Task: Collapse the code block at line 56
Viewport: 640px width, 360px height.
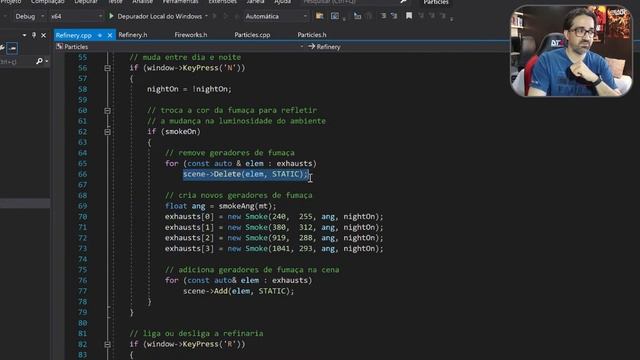Action: click(x=107, y=68)
